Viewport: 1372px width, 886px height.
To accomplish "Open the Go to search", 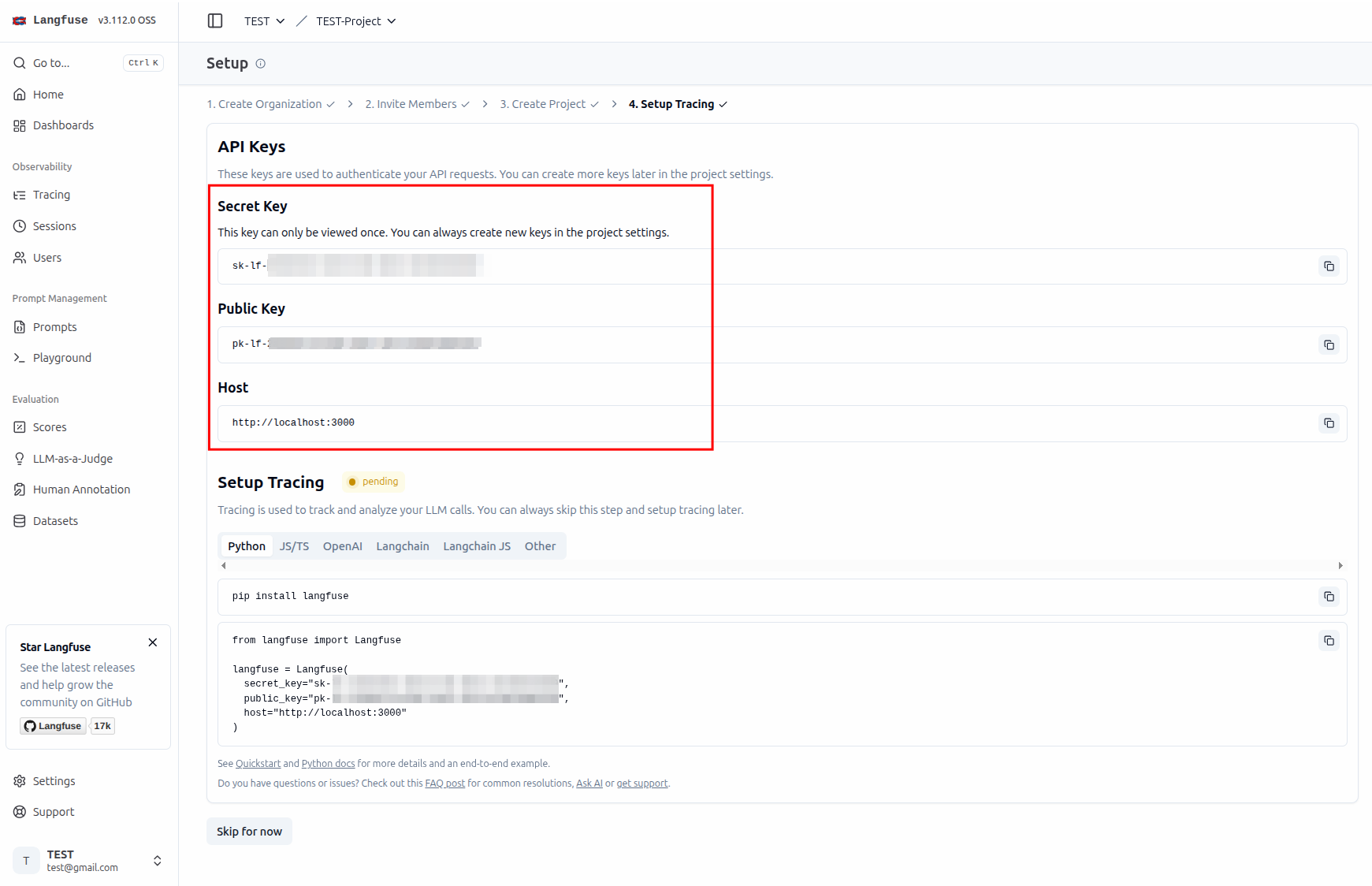I will [88, 63].
